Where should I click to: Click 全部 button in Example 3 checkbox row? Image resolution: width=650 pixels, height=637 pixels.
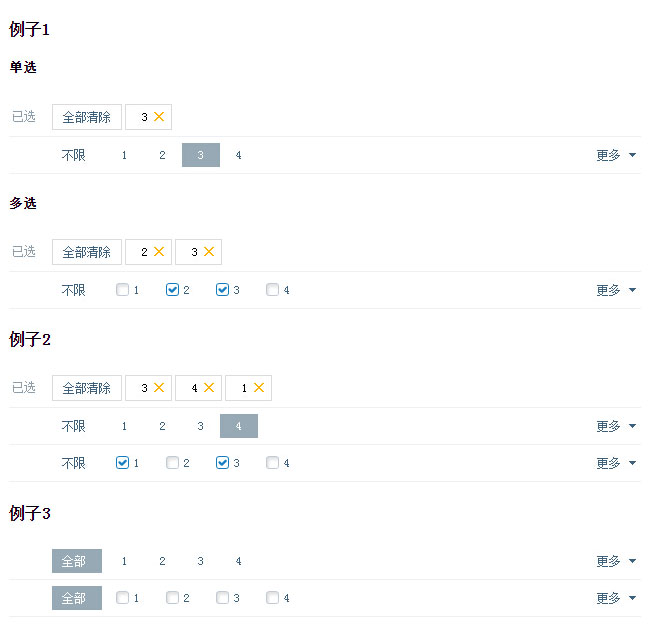pyautogui.click(x=76, y=598)
